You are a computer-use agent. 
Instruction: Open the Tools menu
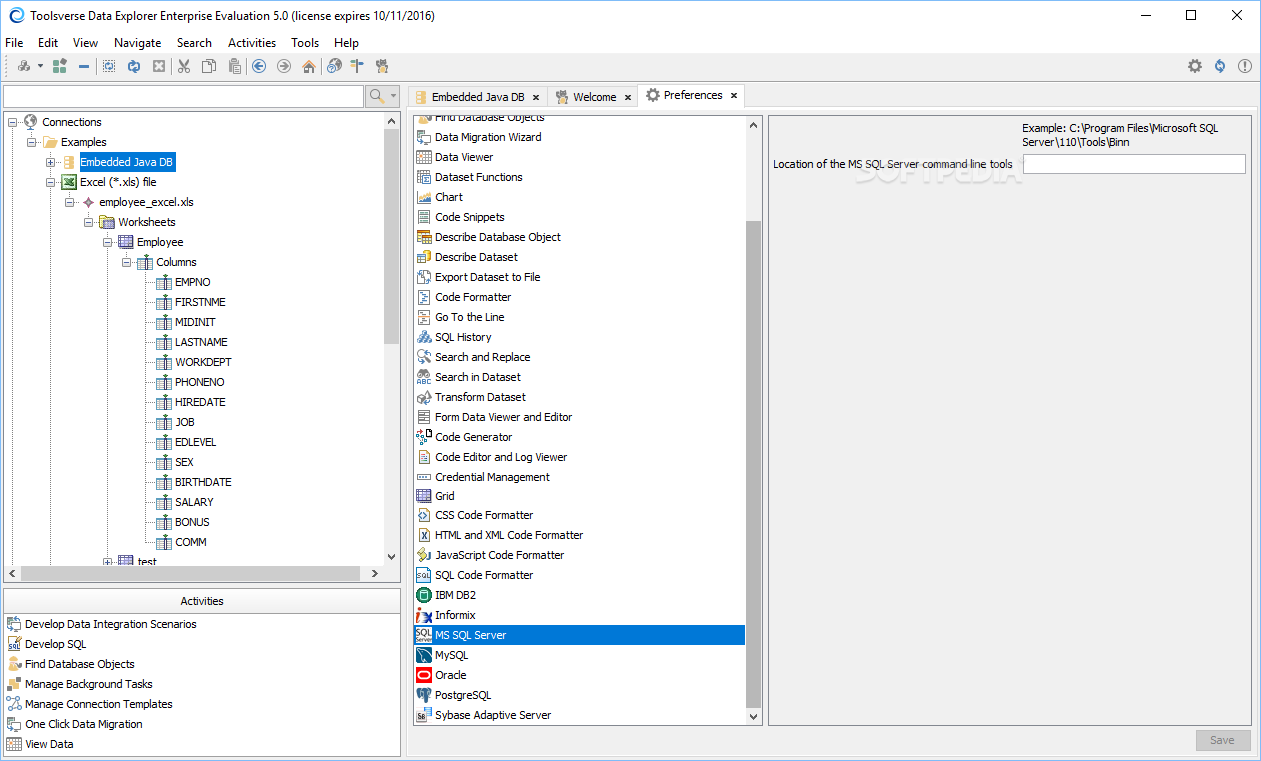tap(305, 43)
